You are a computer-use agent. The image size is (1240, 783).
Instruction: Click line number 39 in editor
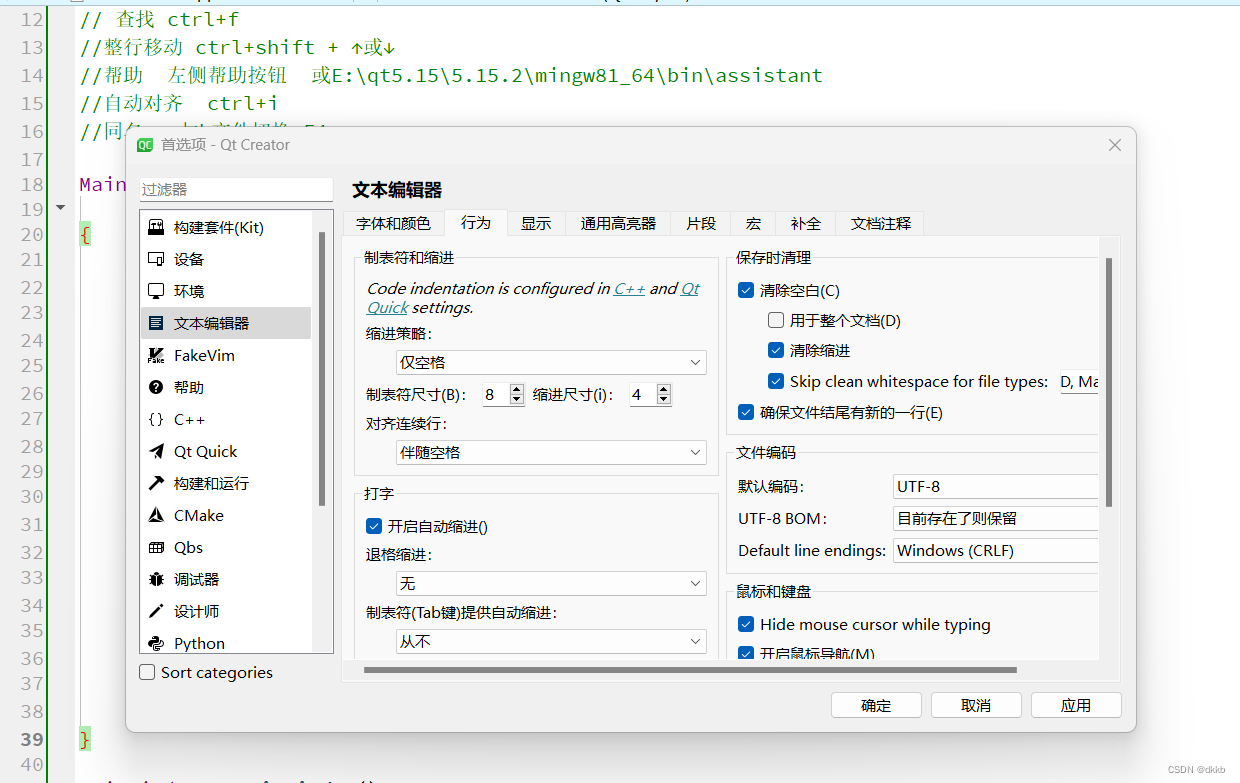(32, 740)
